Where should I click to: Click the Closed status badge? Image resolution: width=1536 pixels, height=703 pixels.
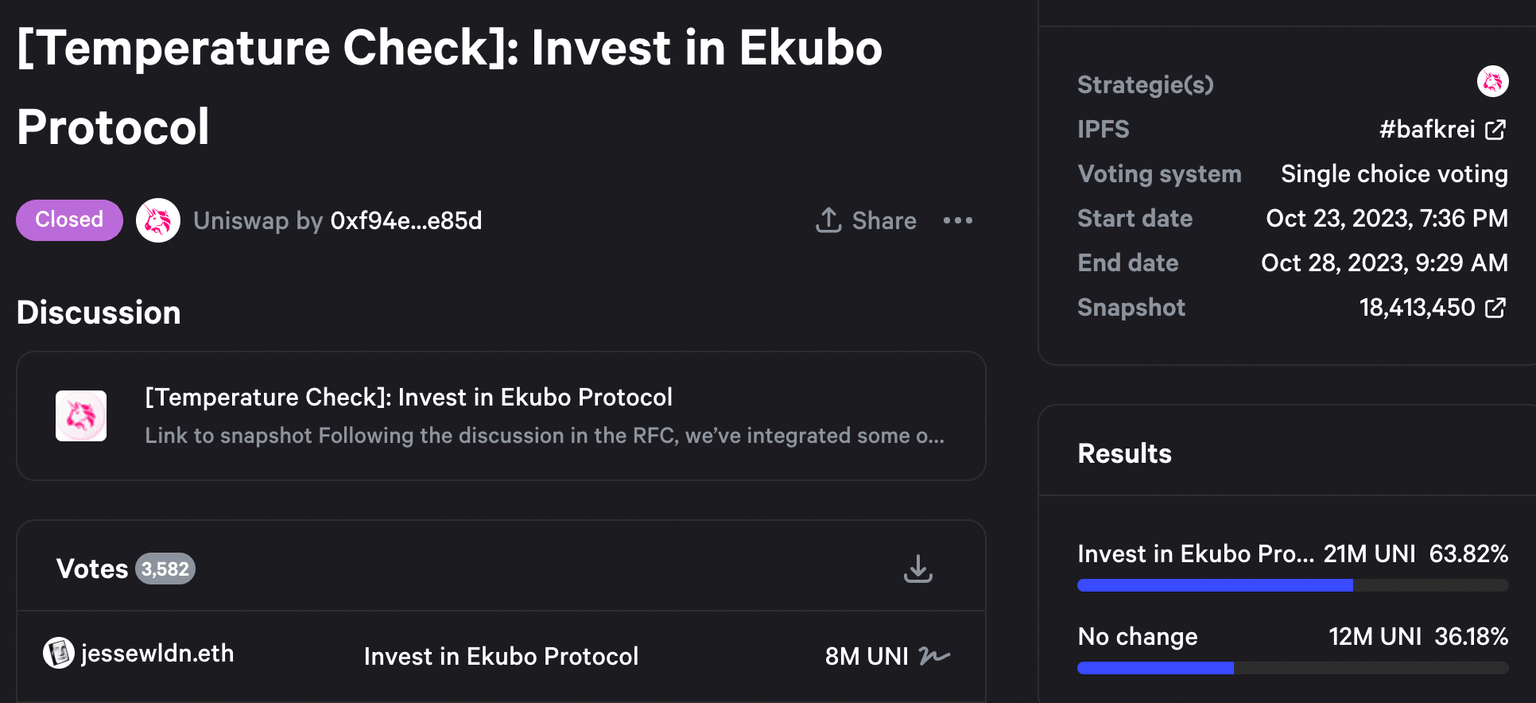tap(69, 220)
